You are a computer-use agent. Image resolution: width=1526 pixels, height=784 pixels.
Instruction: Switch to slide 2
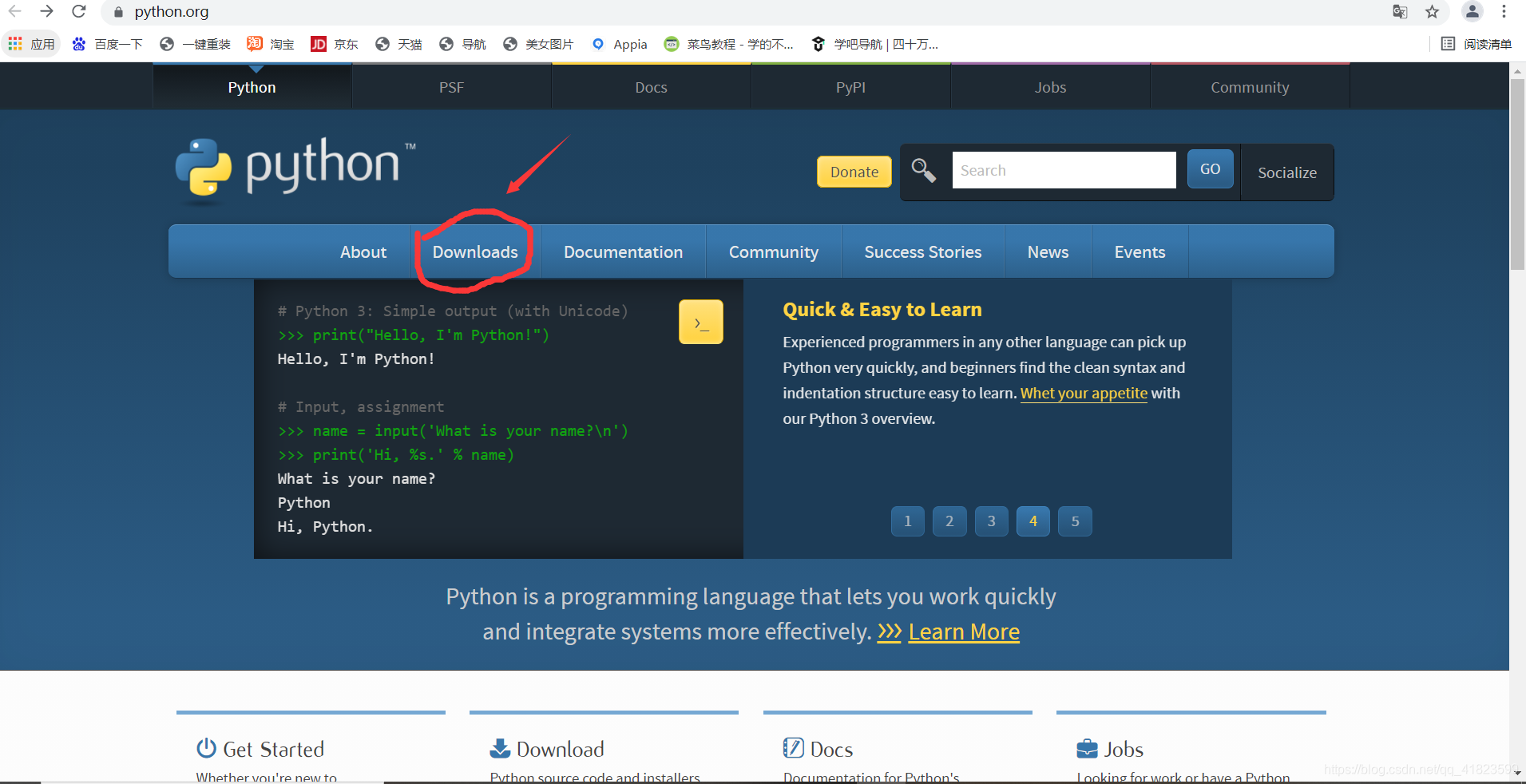(949, 521)
